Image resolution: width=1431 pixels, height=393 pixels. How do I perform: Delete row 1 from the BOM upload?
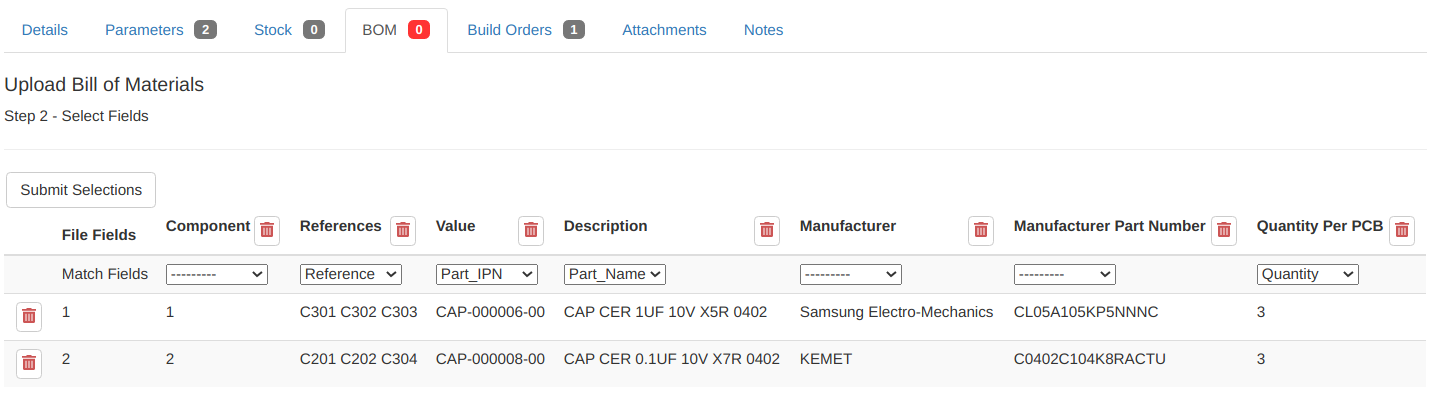click(x=29, y=316)
